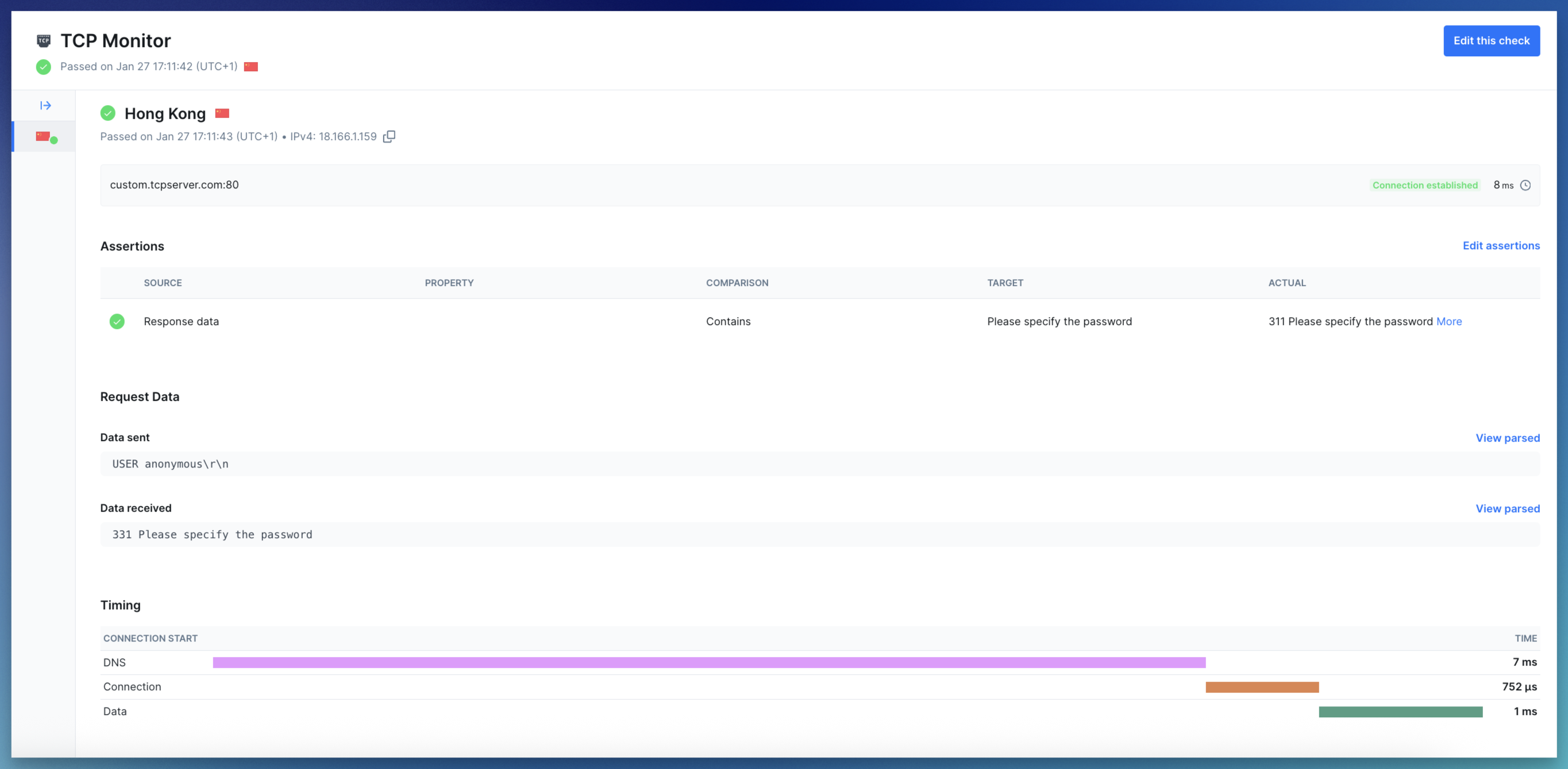Click the Edit this check button

tap(1492, 40)
